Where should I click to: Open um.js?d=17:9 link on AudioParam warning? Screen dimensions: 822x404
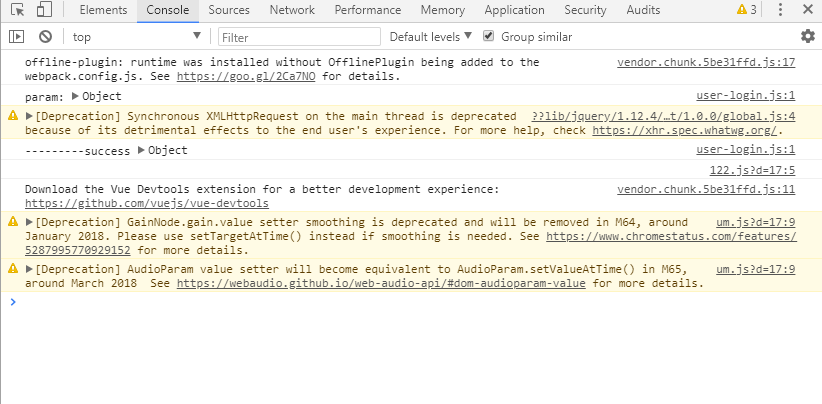click(755, 269)
